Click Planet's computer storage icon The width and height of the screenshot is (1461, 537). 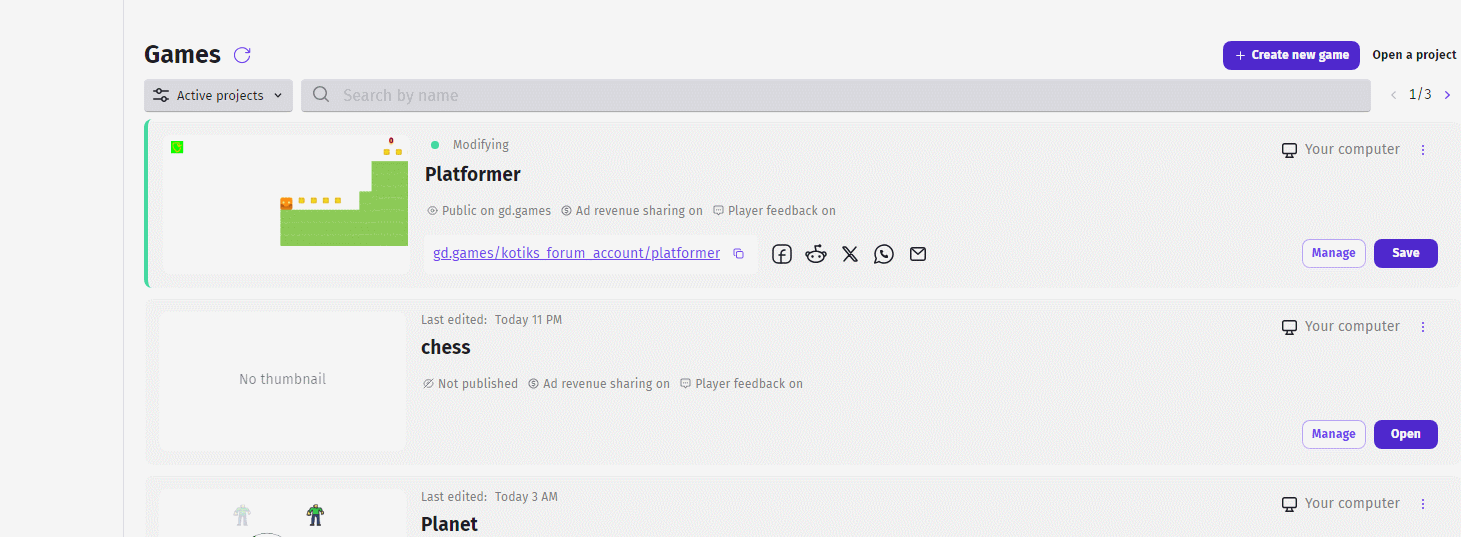[1290, 504]
